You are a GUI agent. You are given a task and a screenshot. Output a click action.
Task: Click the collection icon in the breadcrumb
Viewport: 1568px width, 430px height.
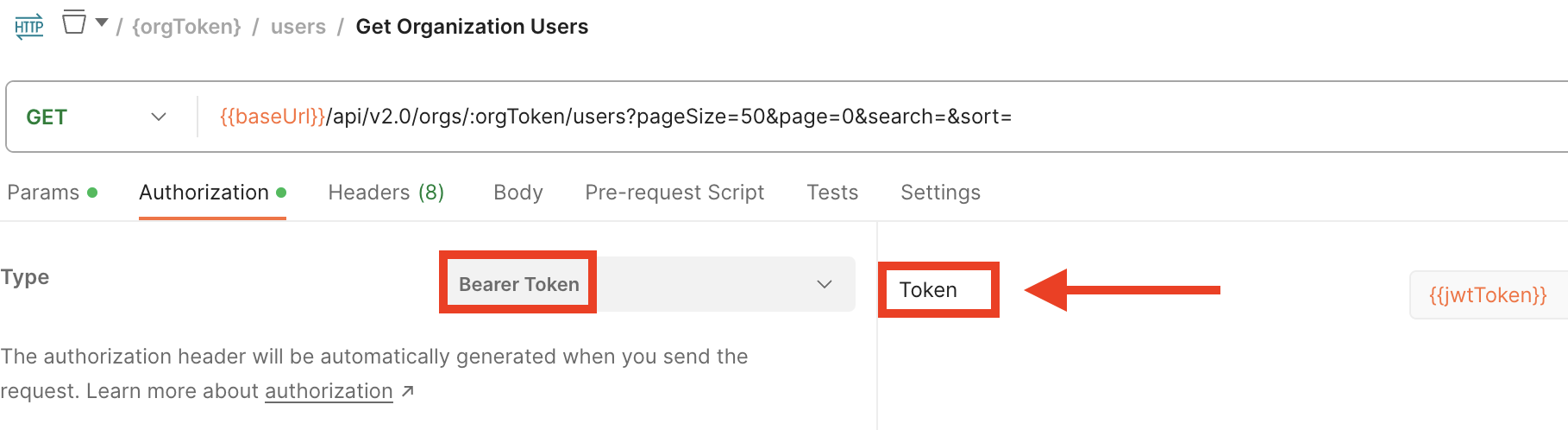pos(74,22)
